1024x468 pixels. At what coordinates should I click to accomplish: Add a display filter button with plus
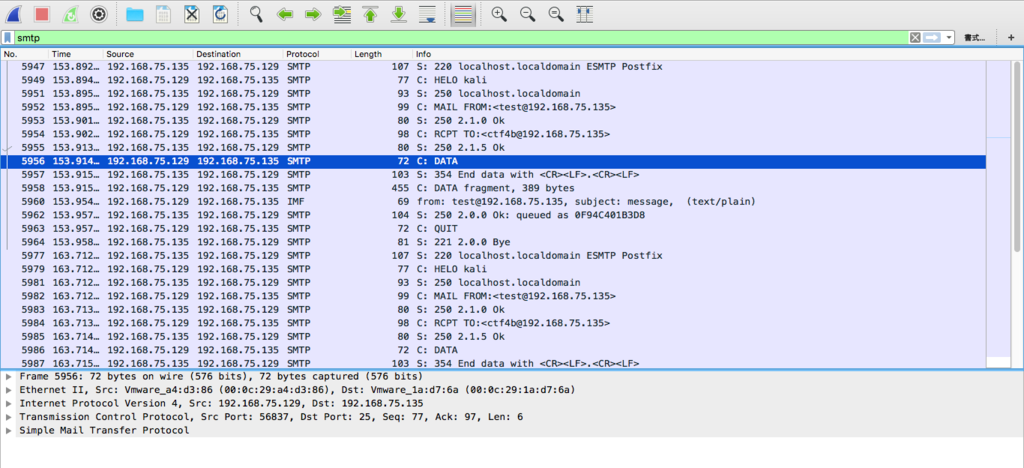coord(1011,38)
